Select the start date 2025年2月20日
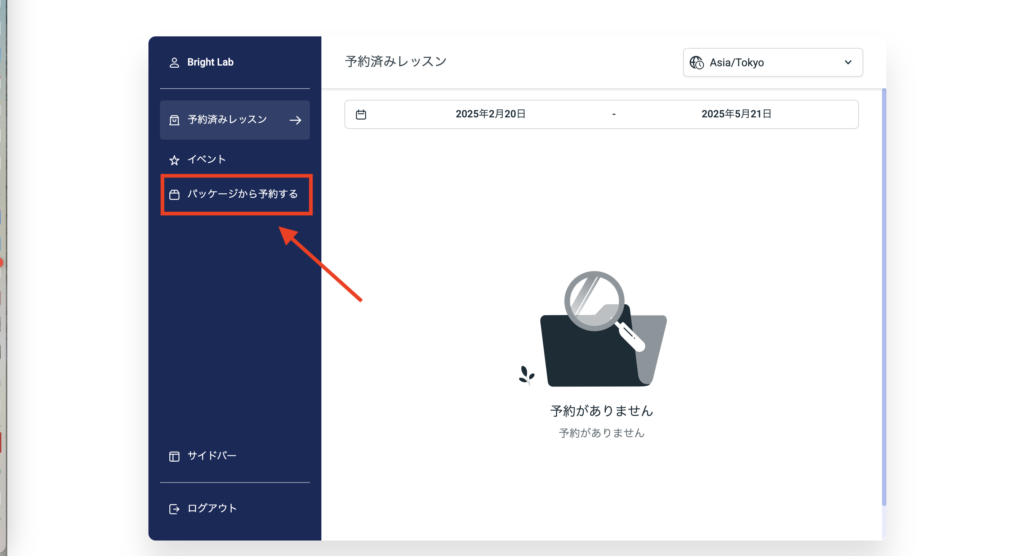This screenshot has height=556, width=1024. [x=490, y=115]
